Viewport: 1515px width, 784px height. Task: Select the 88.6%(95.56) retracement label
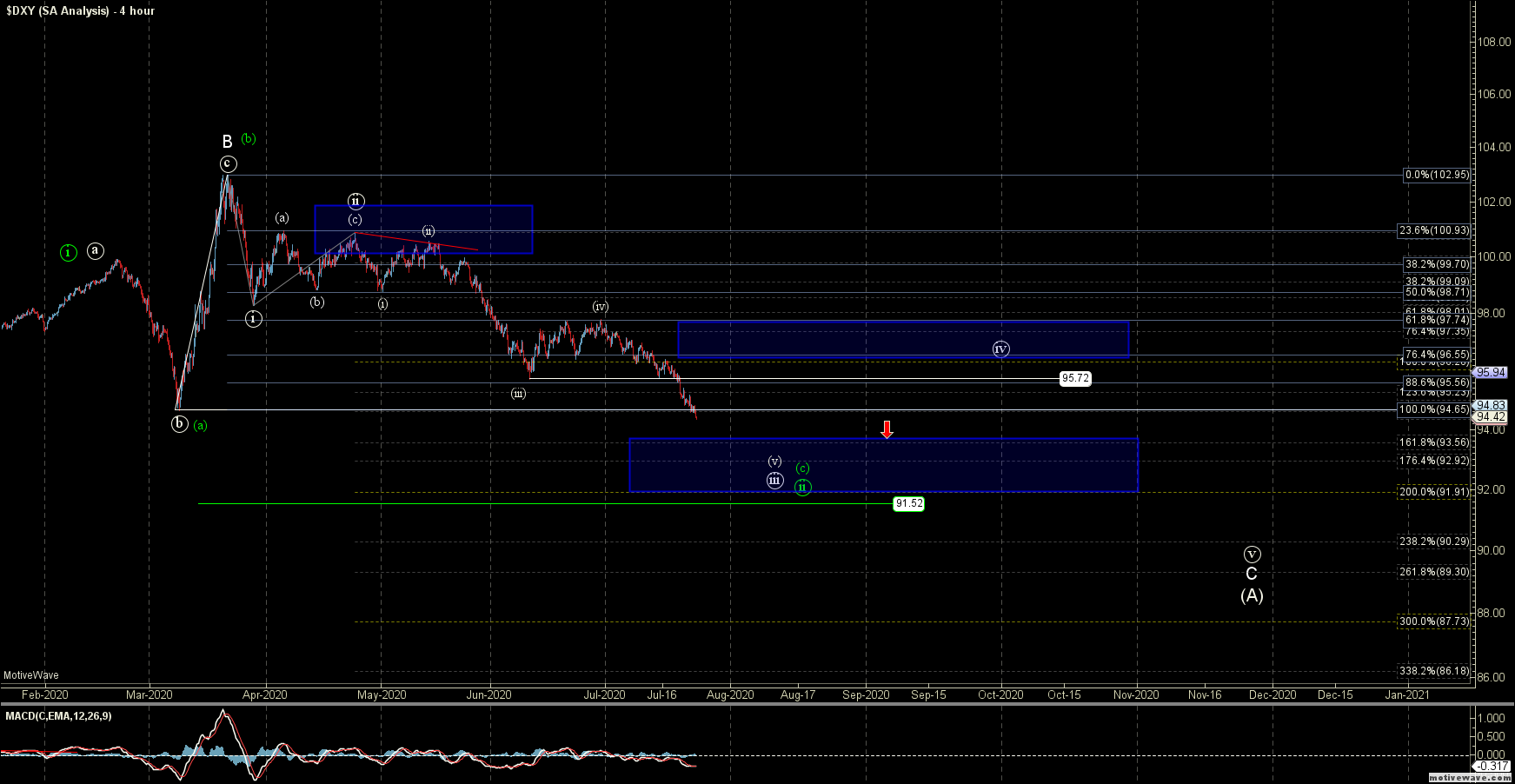[1438, 382]
